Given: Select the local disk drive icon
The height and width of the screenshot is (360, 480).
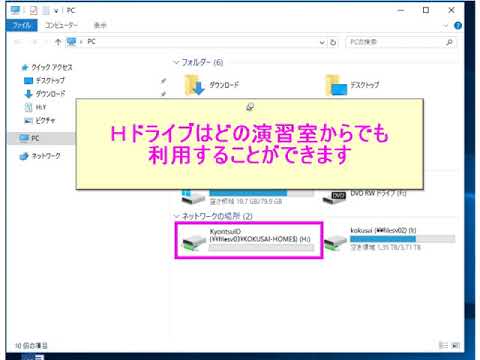Looking at the screenshot, I should point(193,197).
